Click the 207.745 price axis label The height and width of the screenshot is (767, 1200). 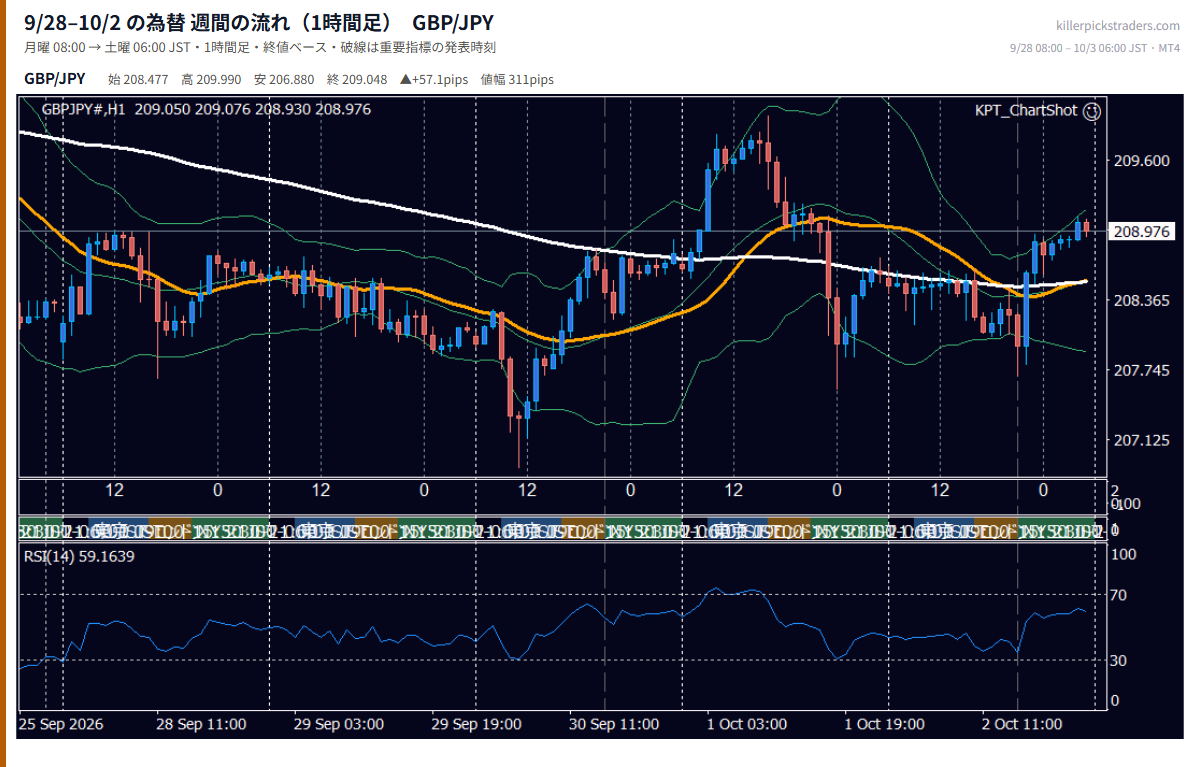pos(1141,370)
